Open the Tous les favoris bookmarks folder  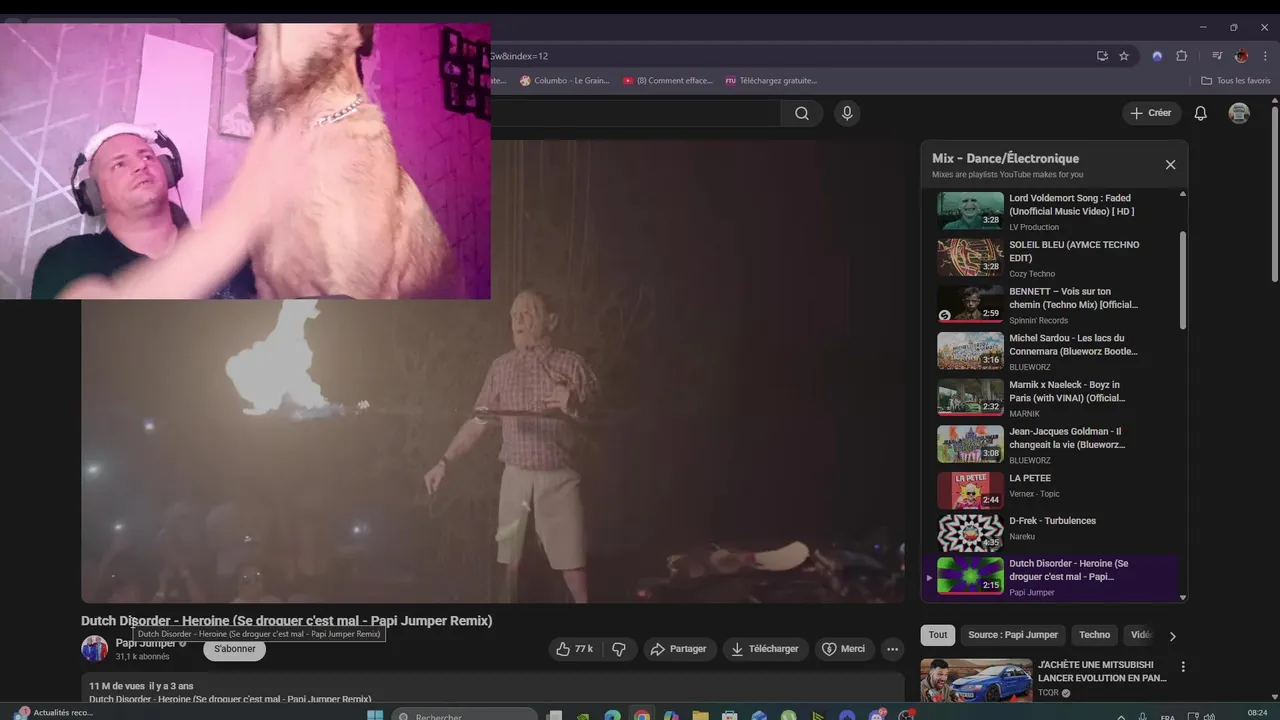tap(1236, 81)
